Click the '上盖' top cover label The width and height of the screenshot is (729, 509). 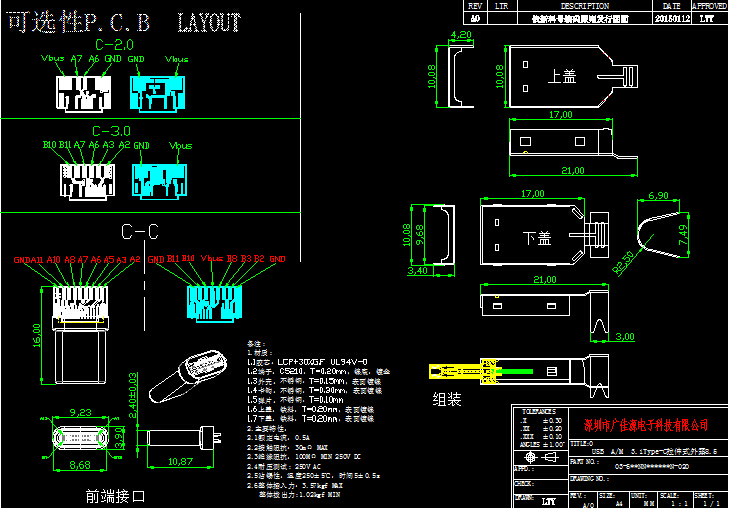coord(562,76)
